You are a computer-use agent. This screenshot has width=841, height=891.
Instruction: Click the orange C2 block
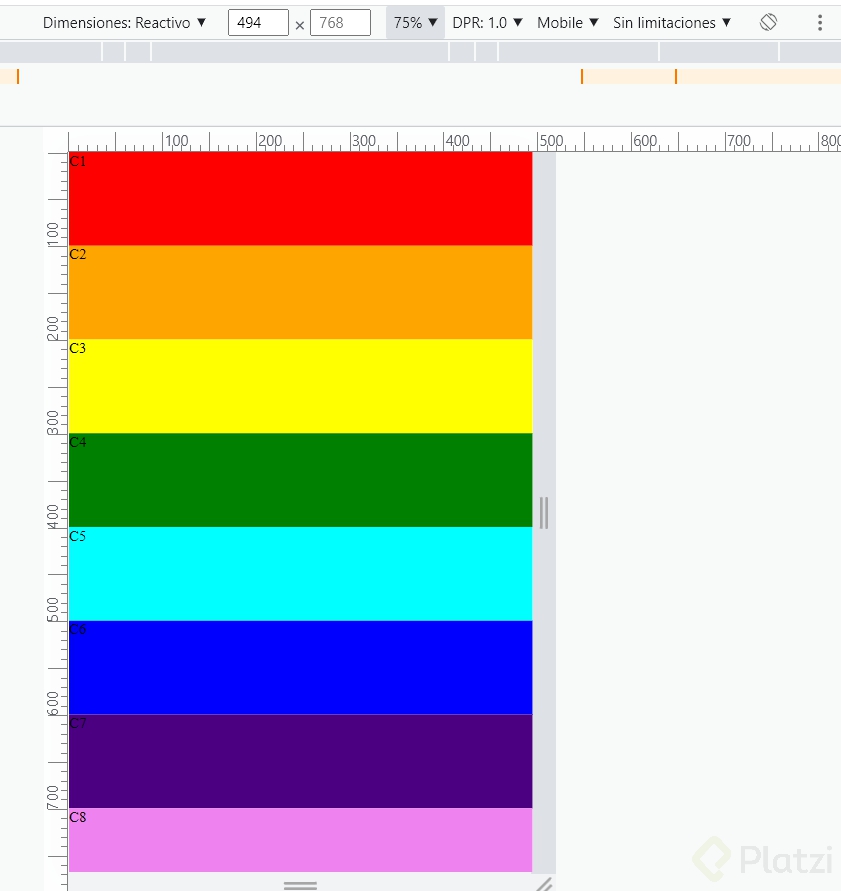pyautogui.click(x=301, y=292)
